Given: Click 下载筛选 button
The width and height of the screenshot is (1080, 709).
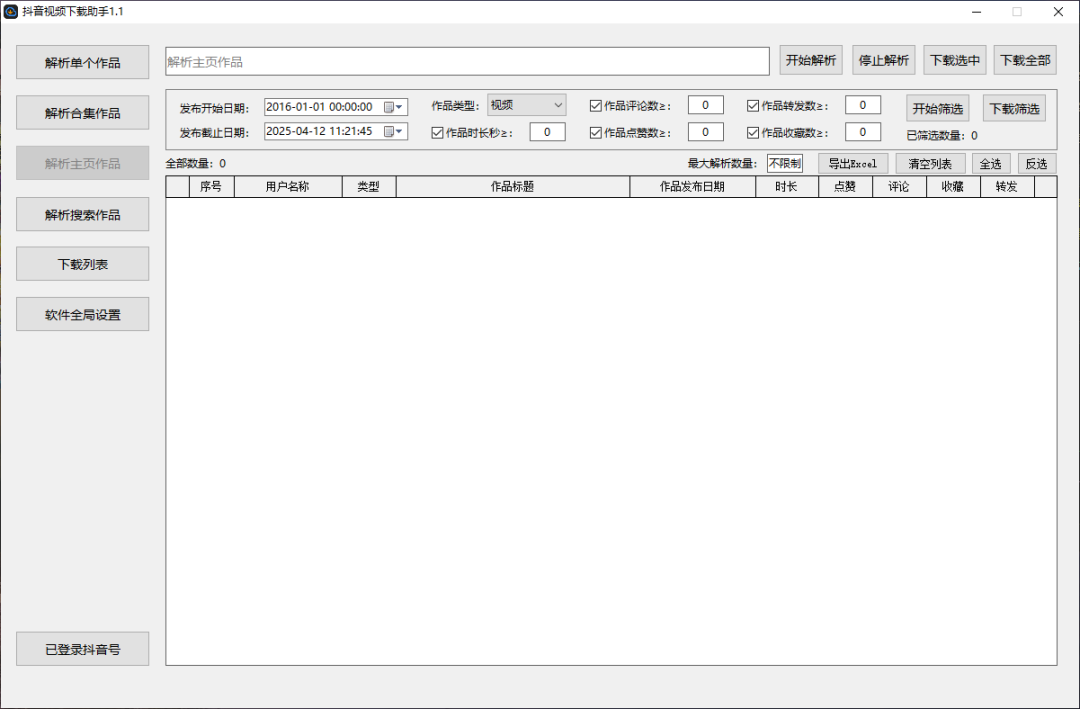Looking at the screenshot, I should 1015,109.
